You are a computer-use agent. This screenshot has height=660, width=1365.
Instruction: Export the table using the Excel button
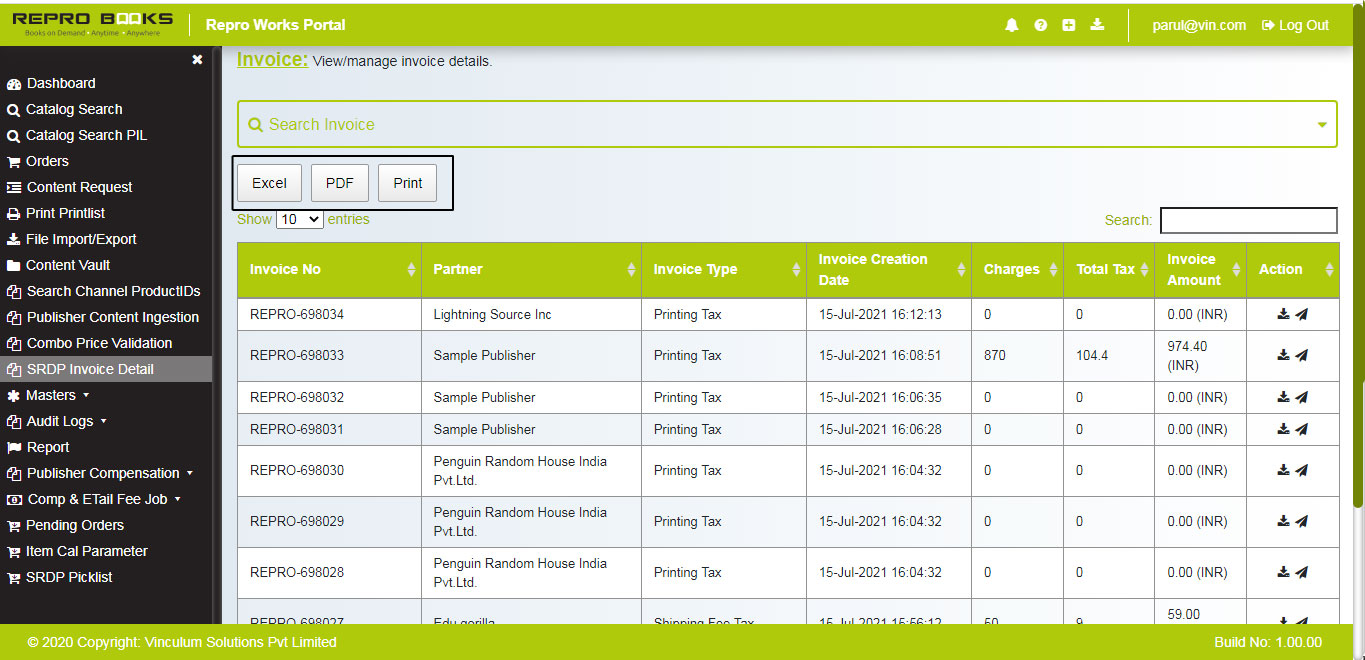point(268,183)
